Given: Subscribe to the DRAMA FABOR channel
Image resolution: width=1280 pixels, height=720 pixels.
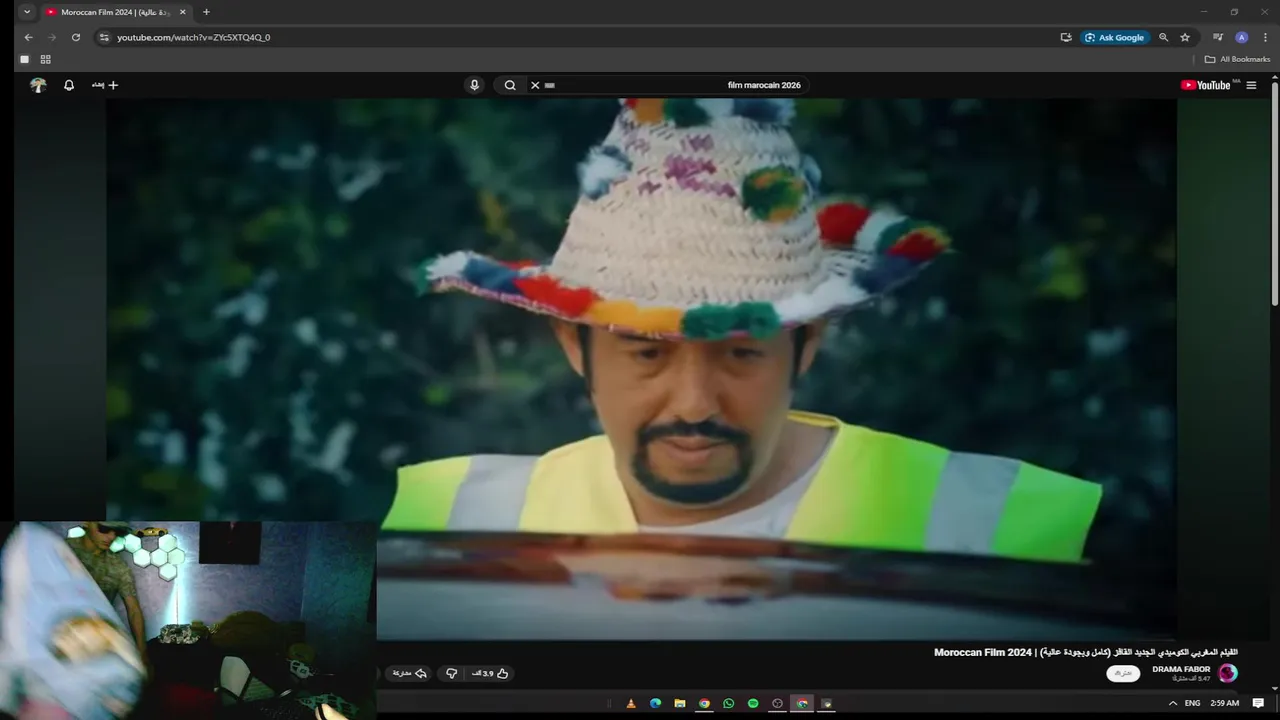Looking at the screenshot, I should (1123, 673).
